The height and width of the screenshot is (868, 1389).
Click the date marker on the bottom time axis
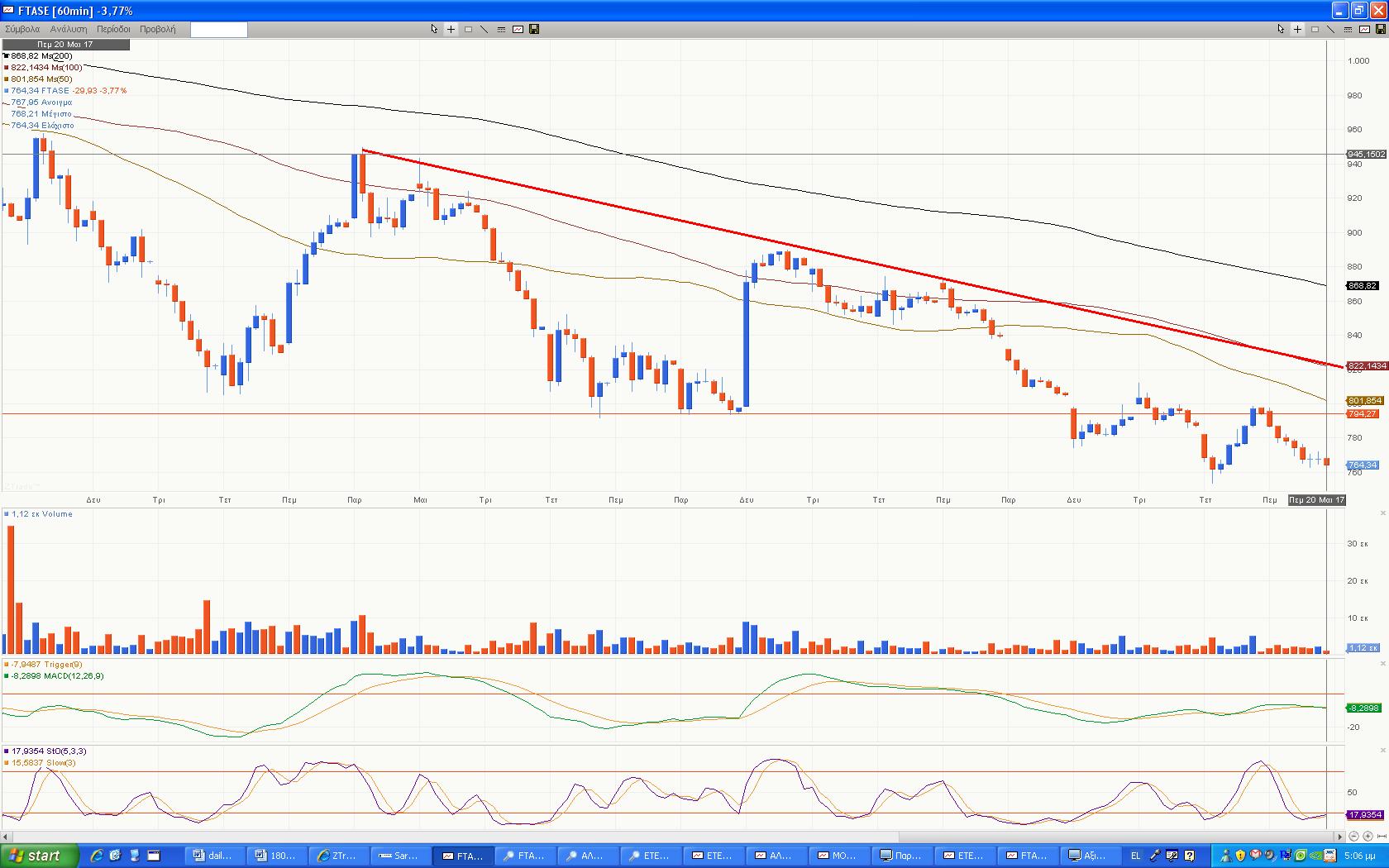point(1317,500)
